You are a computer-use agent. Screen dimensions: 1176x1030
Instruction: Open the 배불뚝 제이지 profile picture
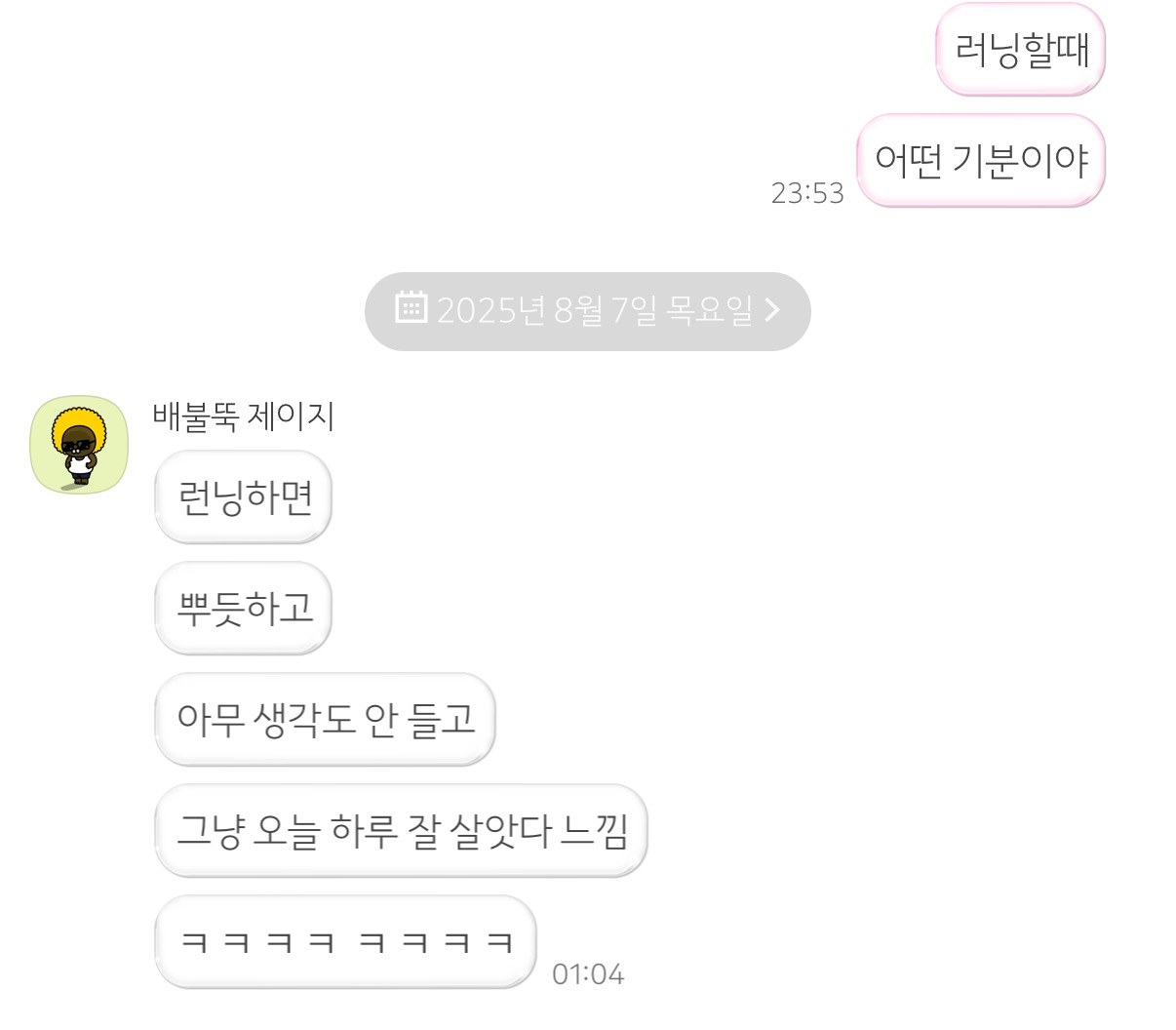click(x=79, y=445)
